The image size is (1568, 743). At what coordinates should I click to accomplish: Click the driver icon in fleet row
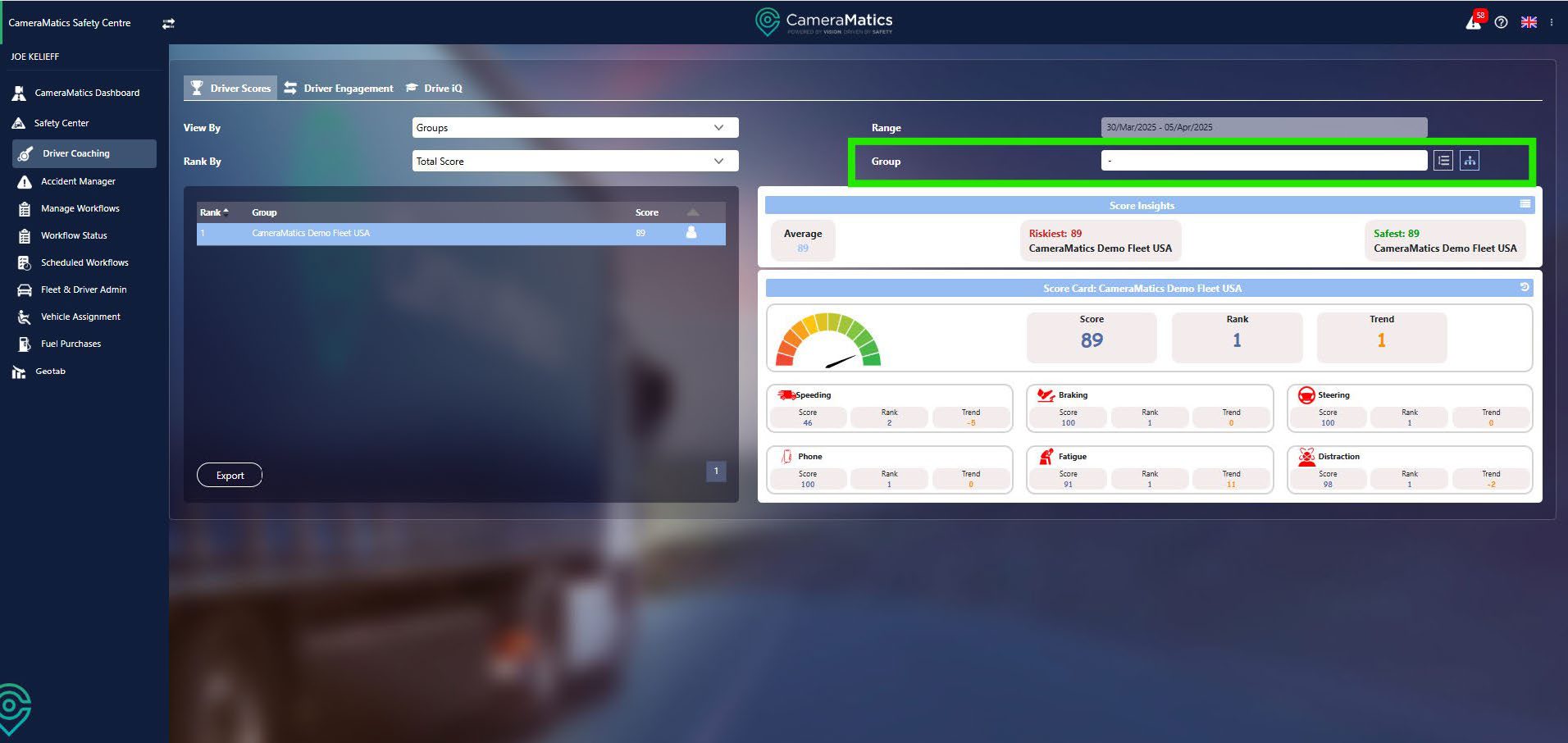coord(691,233)
